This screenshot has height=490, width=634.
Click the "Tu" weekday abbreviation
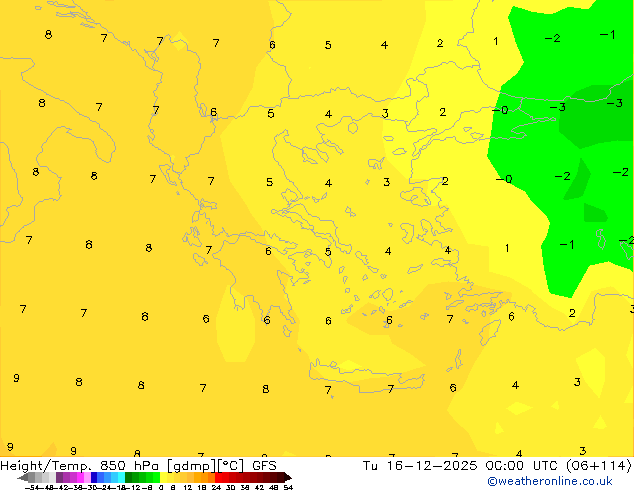(x=370, y=466)
